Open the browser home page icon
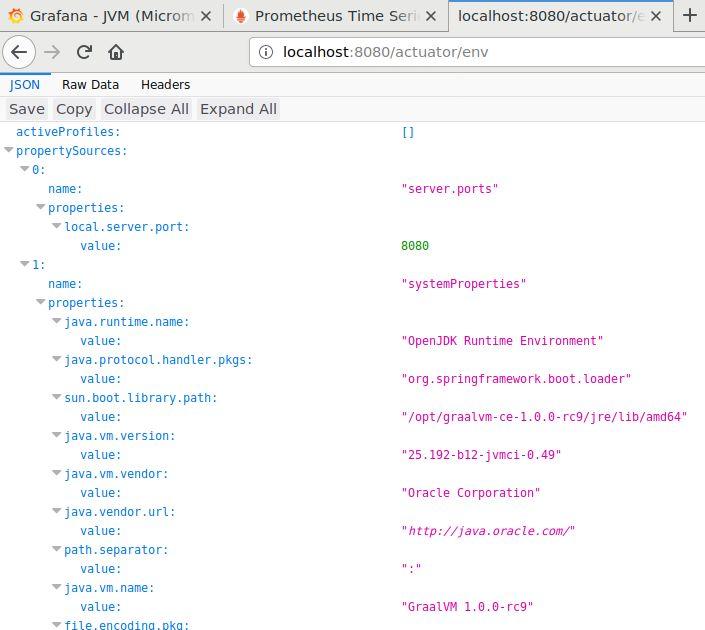Image resolution: width=705 pixels, height=630 pixels. click(x=116, y=52)
